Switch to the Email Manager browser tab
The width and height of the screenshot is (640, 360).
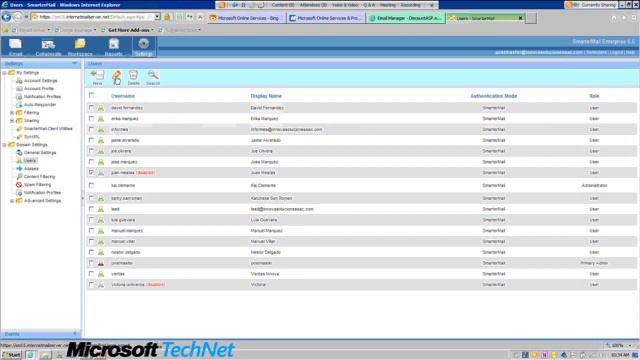(406, 18)
